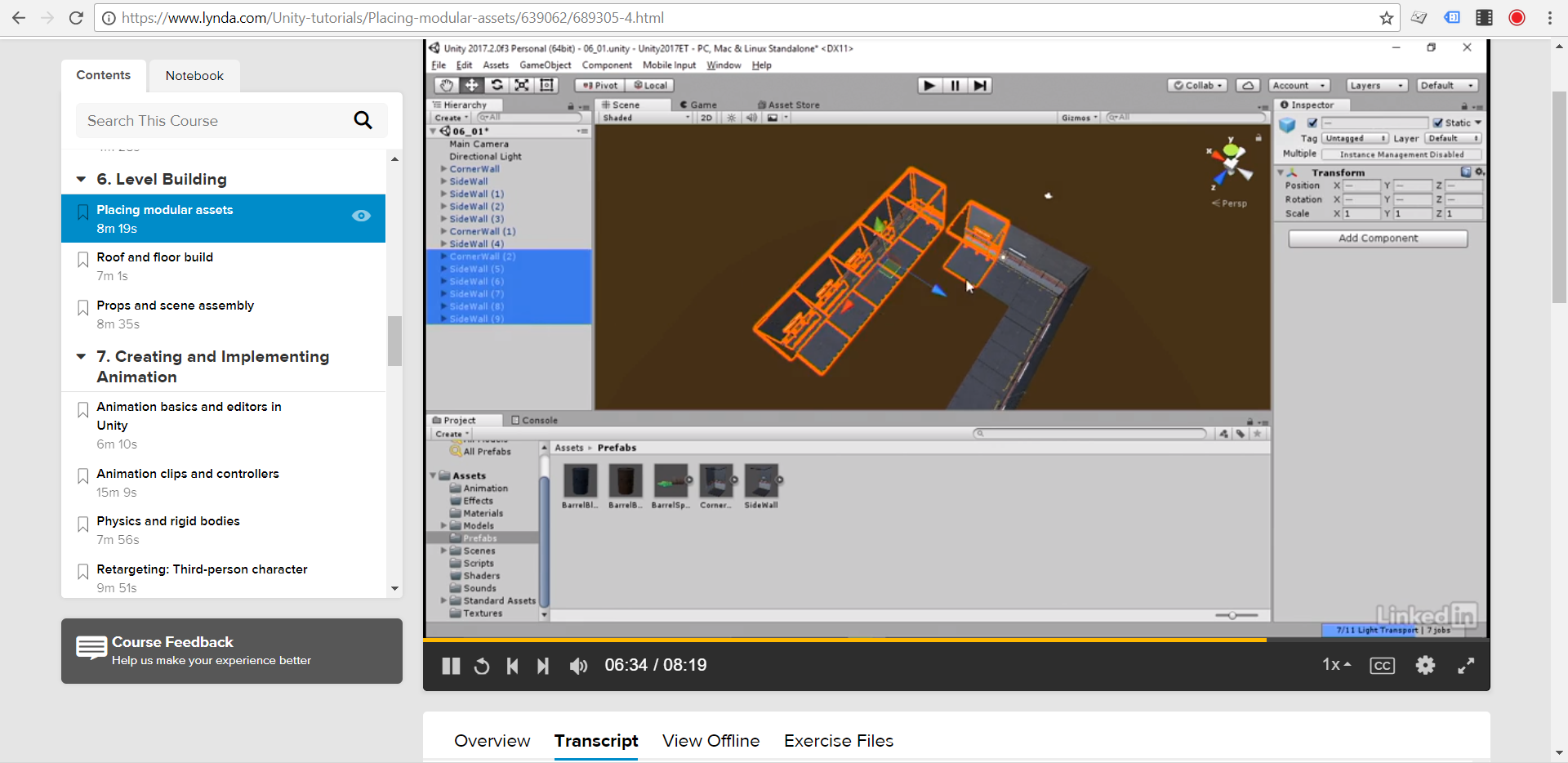1568x763 pixels.
Task: Bookmark Roof and floor build lesson
Action: (x=82, y=260)
